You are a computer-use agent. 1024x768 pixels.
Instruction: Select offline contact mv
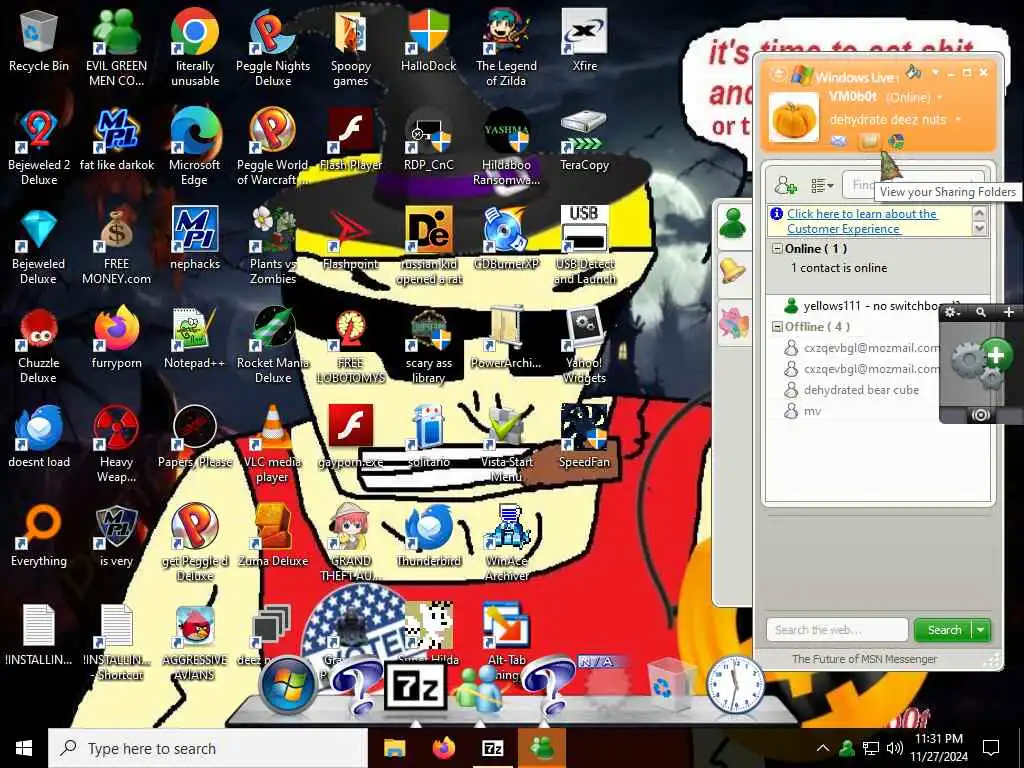(803, 411)
